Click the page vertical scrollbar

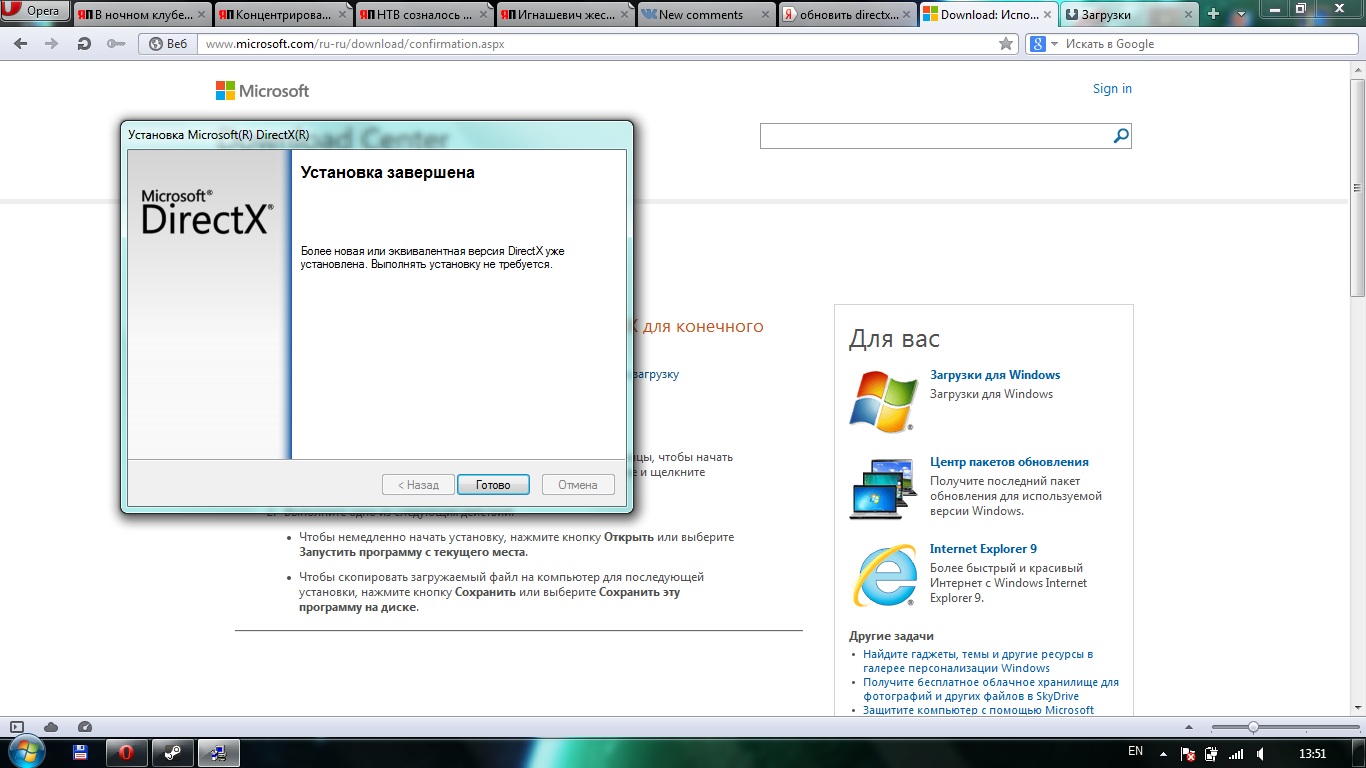[1357, 188]
